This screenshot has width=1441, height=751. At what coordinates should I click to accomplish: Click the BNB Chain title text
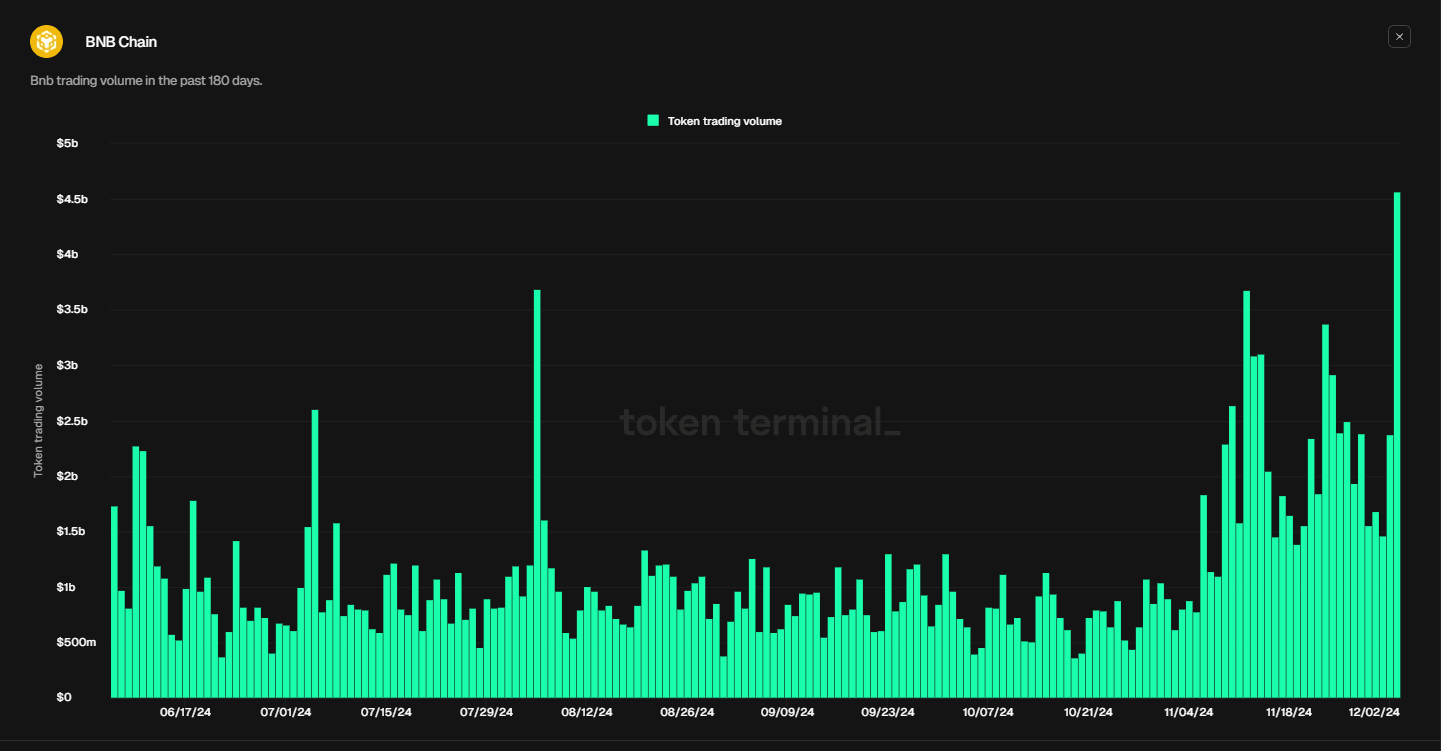(120, 41)
